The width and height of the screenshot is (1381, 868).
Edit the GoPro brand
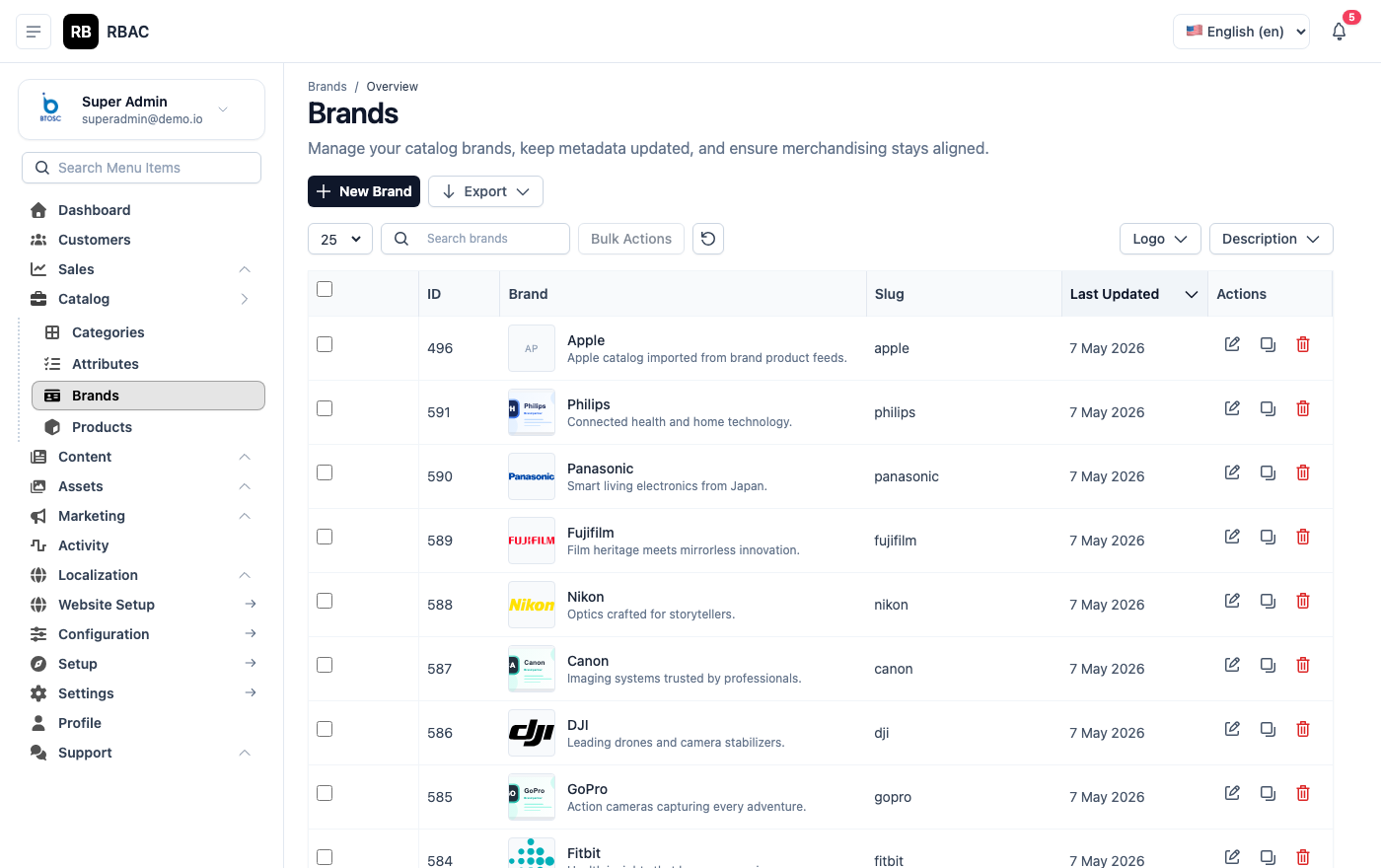[x=1232, y=793]
